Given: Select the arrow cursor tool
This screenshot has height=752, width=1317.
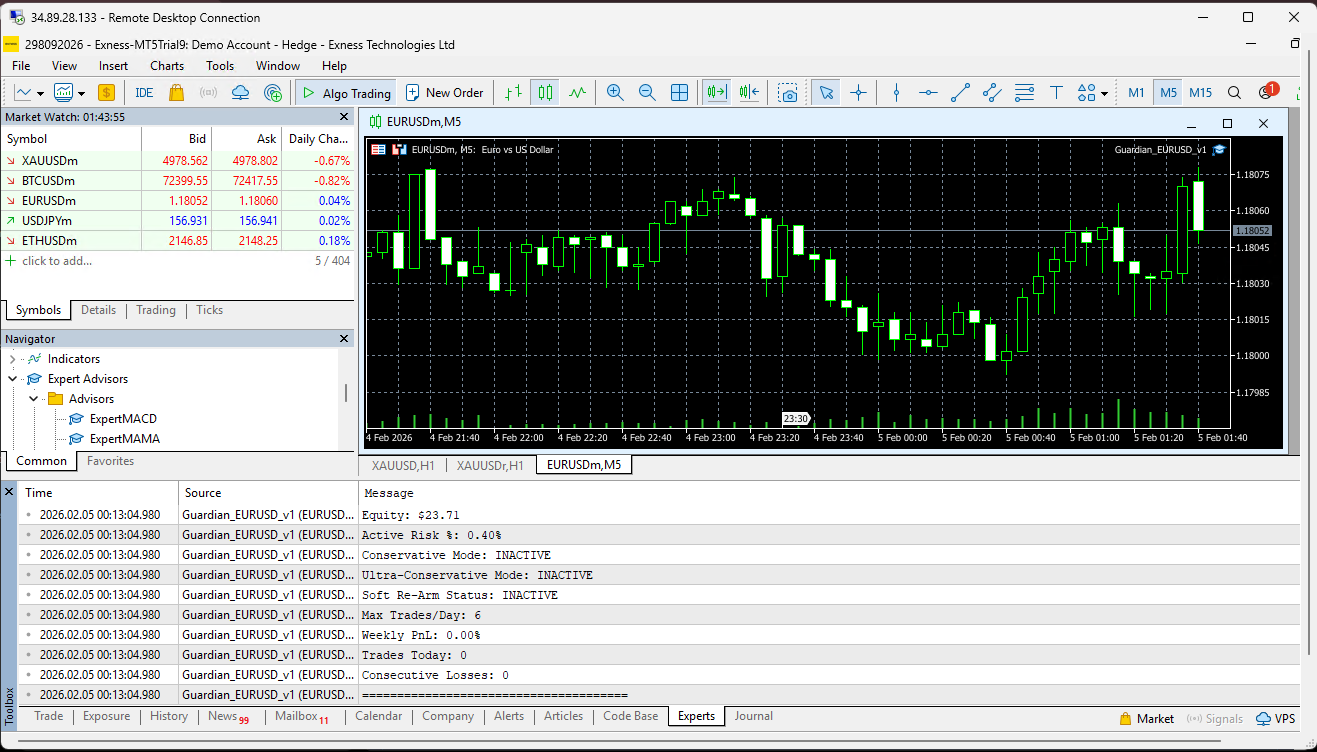Looking at the screenshot, I should (826, 92).
